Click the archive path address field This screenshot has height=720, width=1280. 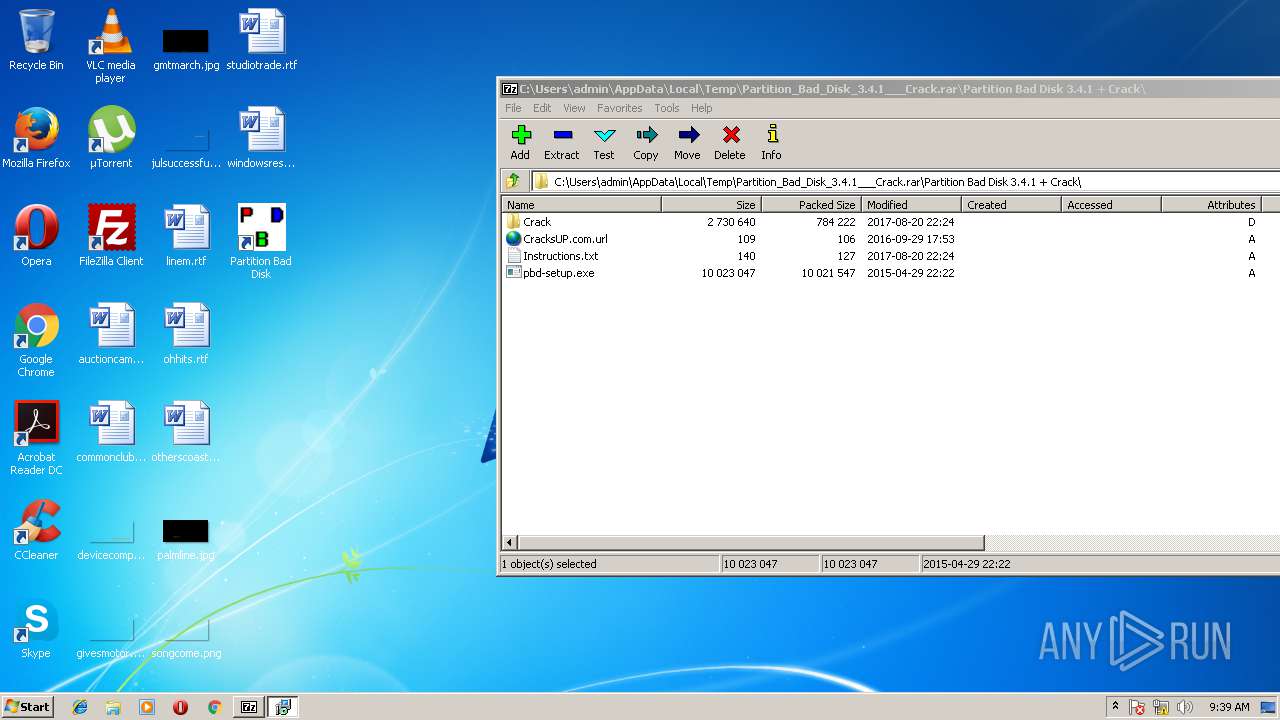(x=905, y=181)
